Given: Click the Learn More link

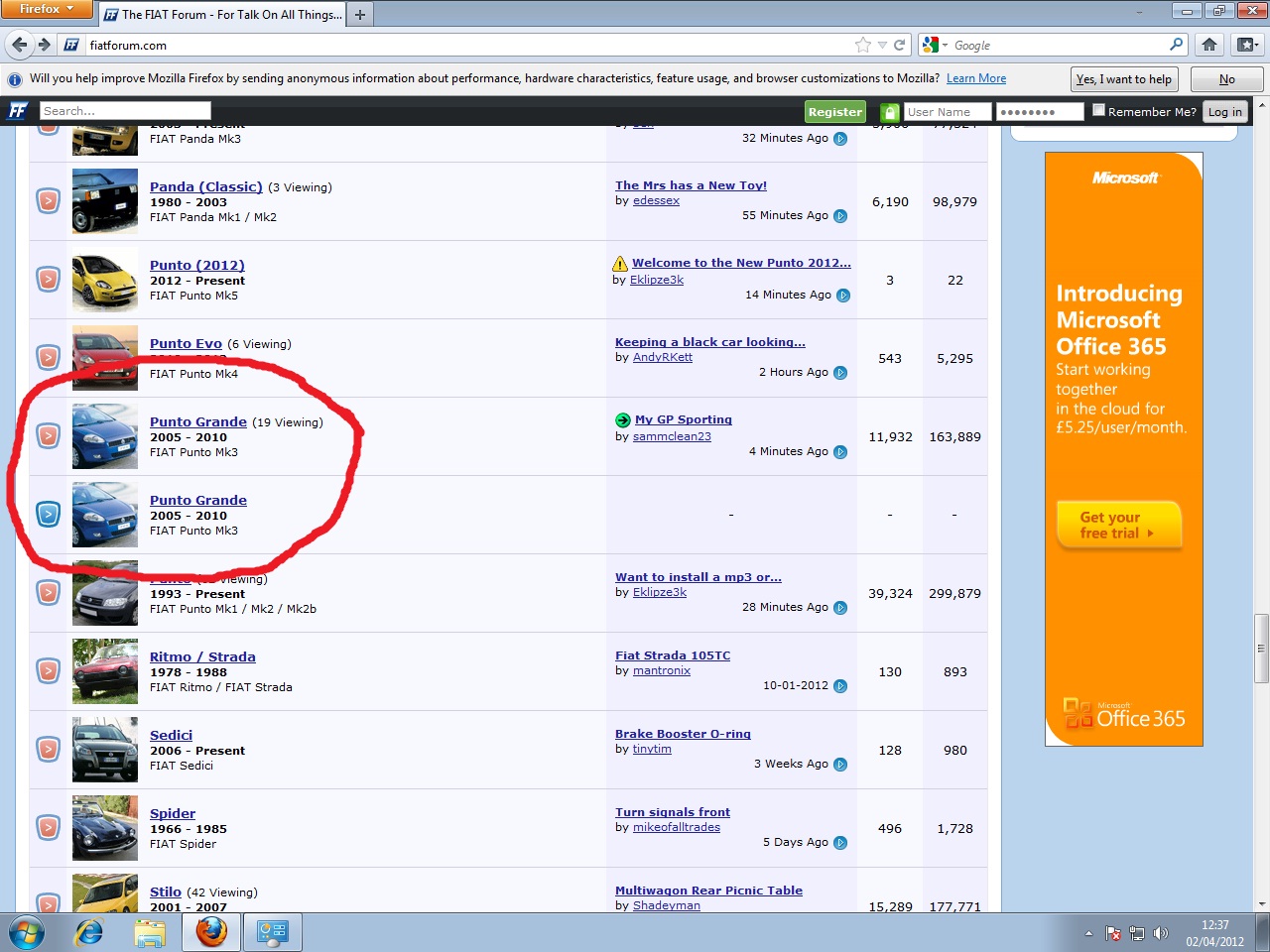Looking at the screenshot, I should point(976,78).
